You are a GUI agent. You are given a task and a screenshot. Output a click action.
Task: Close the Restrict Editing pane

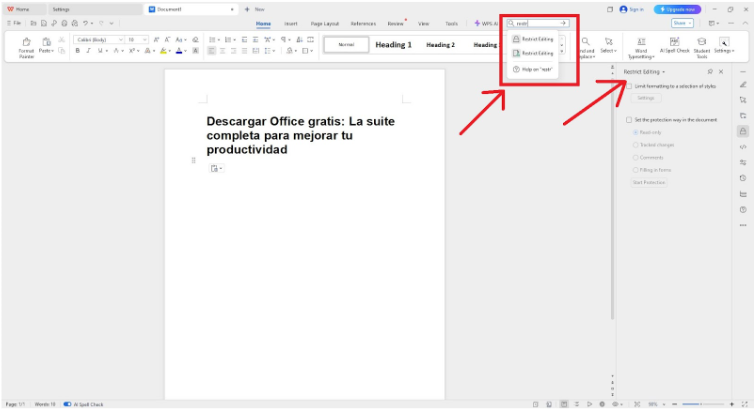(721, 72)
